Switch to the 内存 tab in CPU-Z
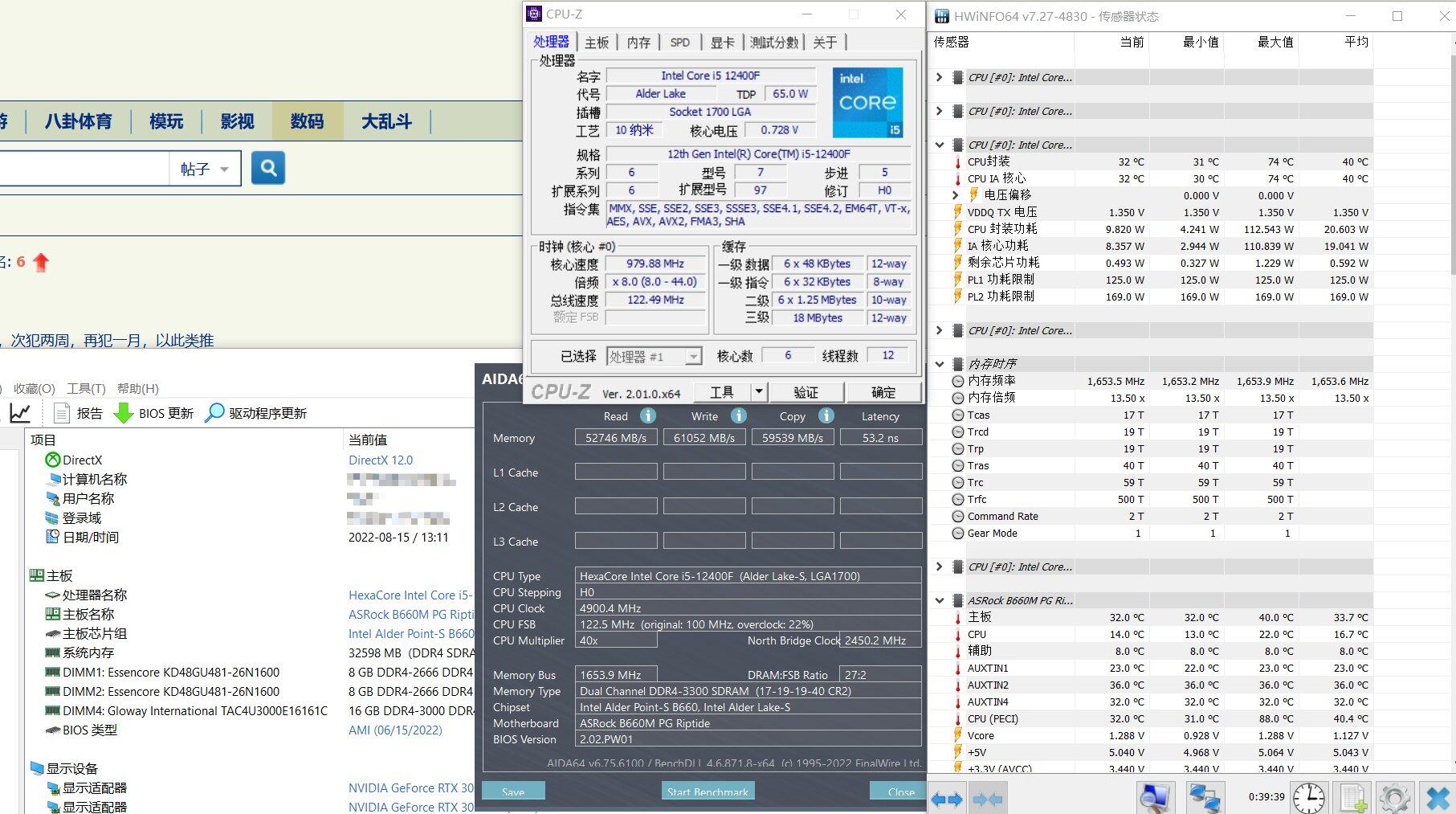This screenshot has width=1456, height=814. (639, 43)
